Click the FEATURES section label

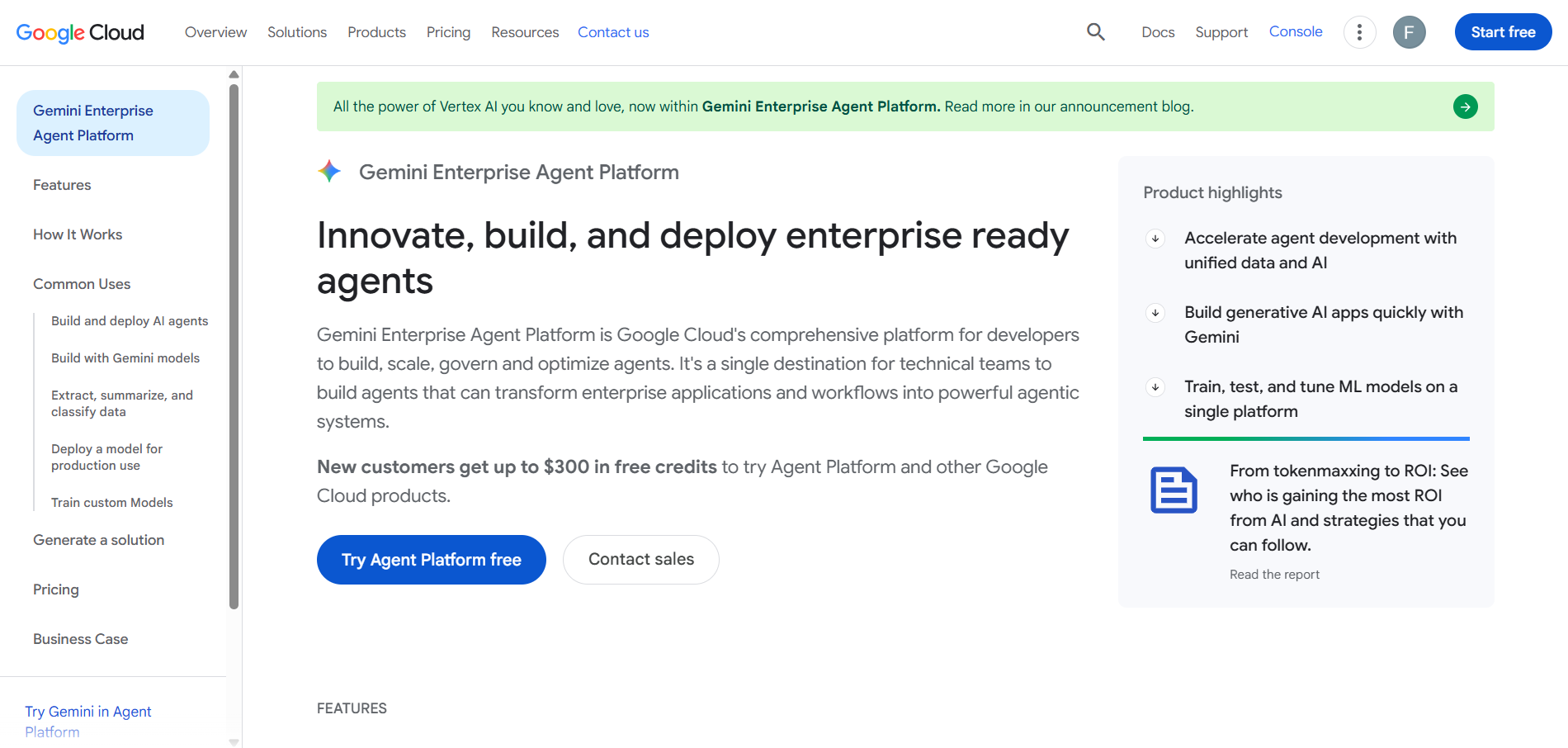point(352,708)
